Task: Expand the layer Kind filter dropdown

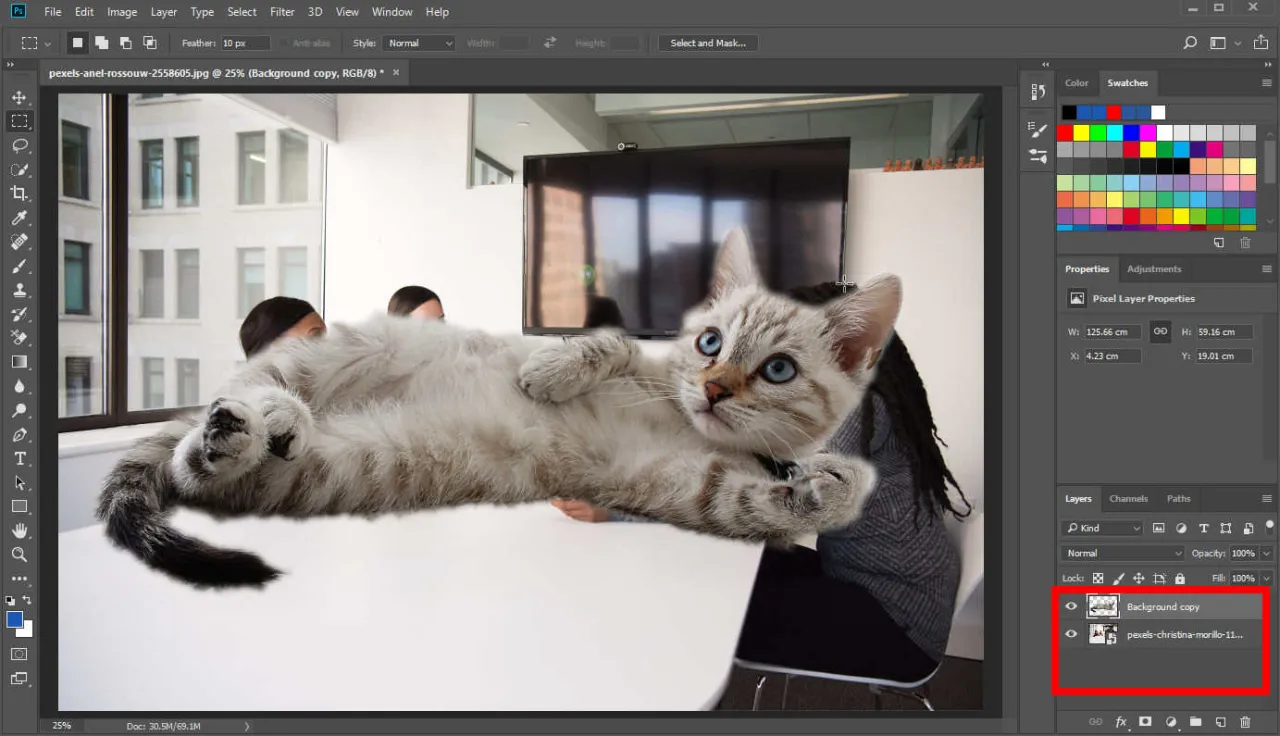Action: [1102, 528]
